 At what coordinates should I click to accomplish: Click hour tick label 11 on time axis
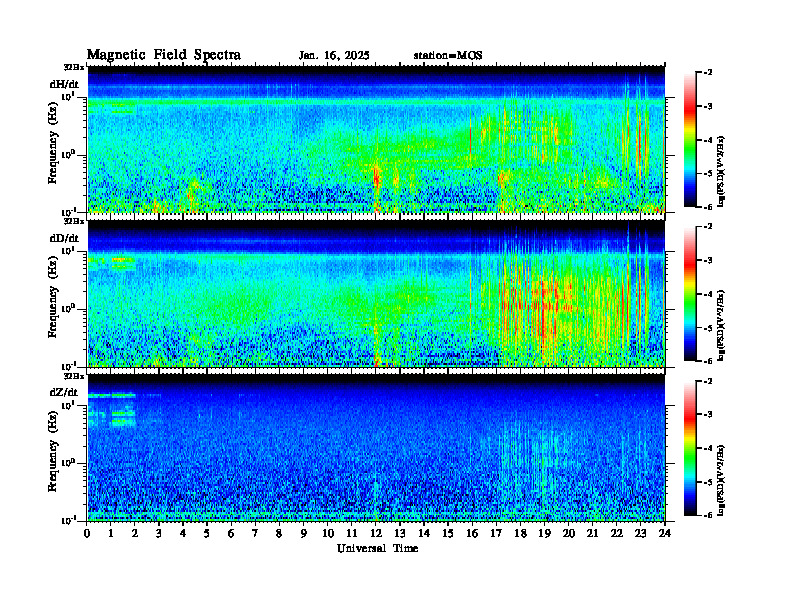(x=352, y=534)
